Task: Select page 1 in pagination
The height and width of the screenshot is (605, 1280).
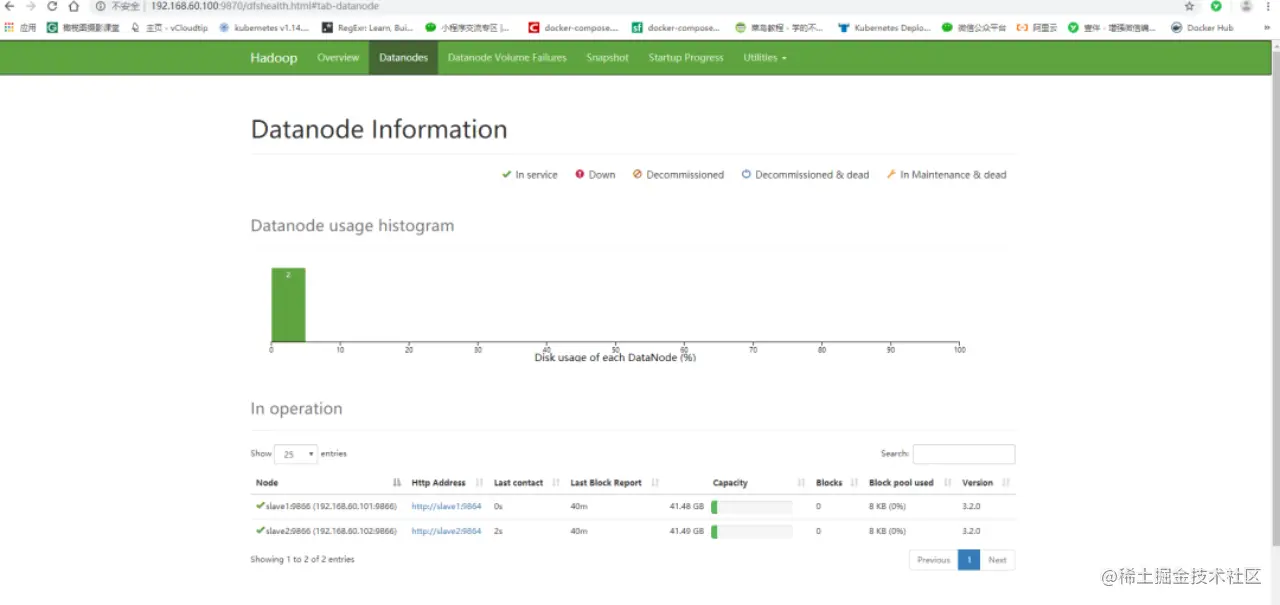Action: 969,560
